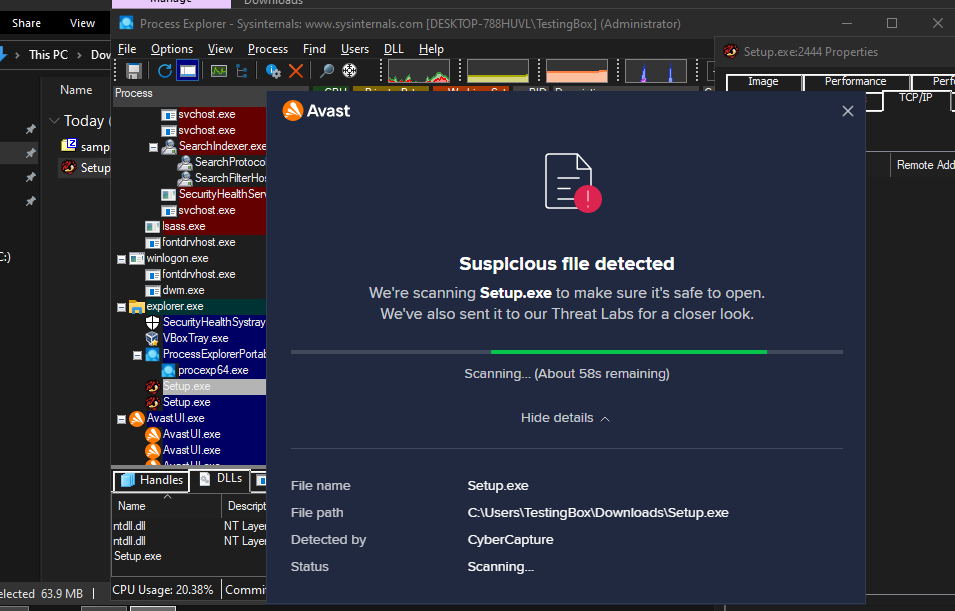
Task: Click the Avast logo in the dialog header
Action: point(316,111)
